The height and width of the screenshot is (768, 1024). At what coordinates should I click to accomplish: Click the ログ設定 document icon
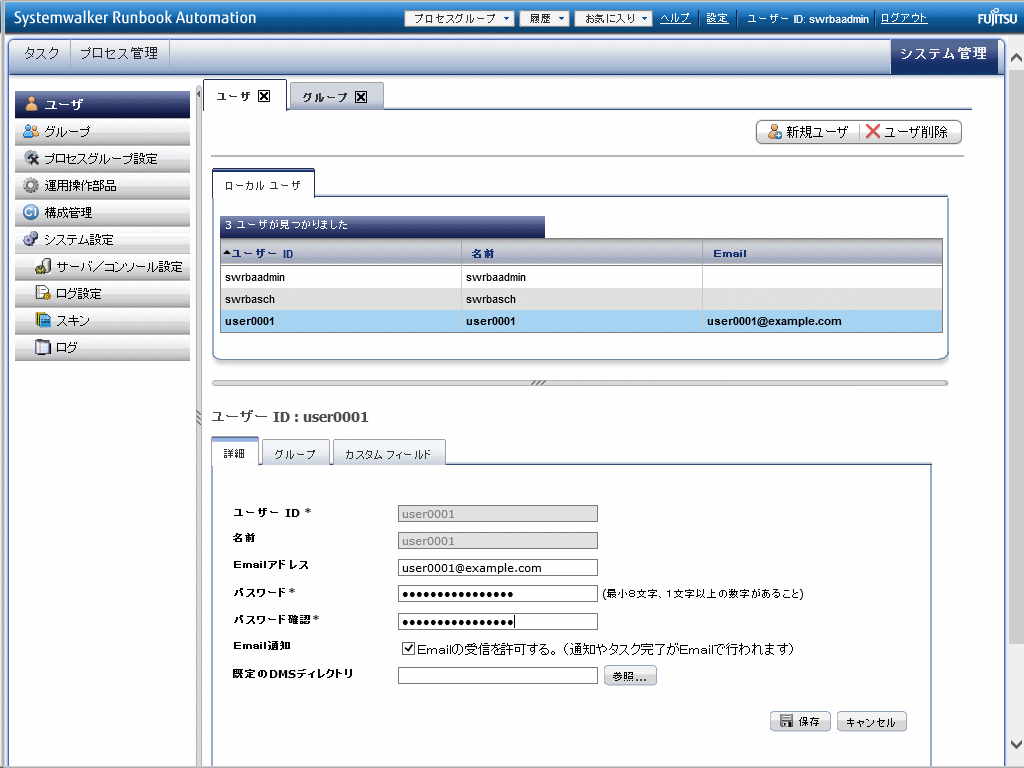(43, 293)
